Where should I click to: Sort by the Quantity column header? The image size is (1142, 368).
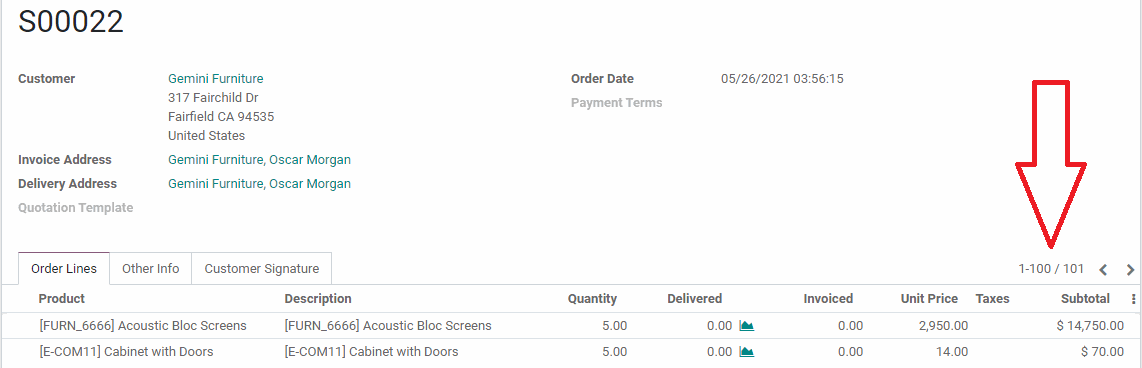tap(592, 299)
